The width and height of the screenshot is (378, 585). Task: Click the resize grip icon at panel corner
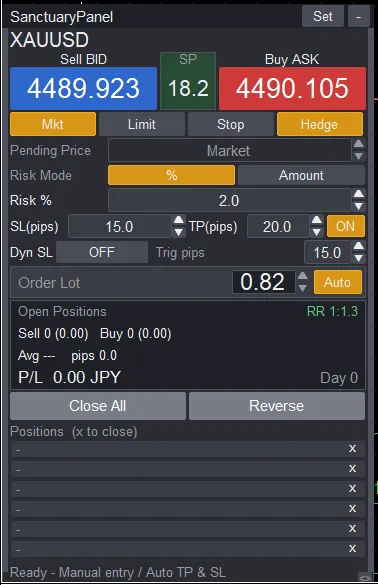[365, 577]
